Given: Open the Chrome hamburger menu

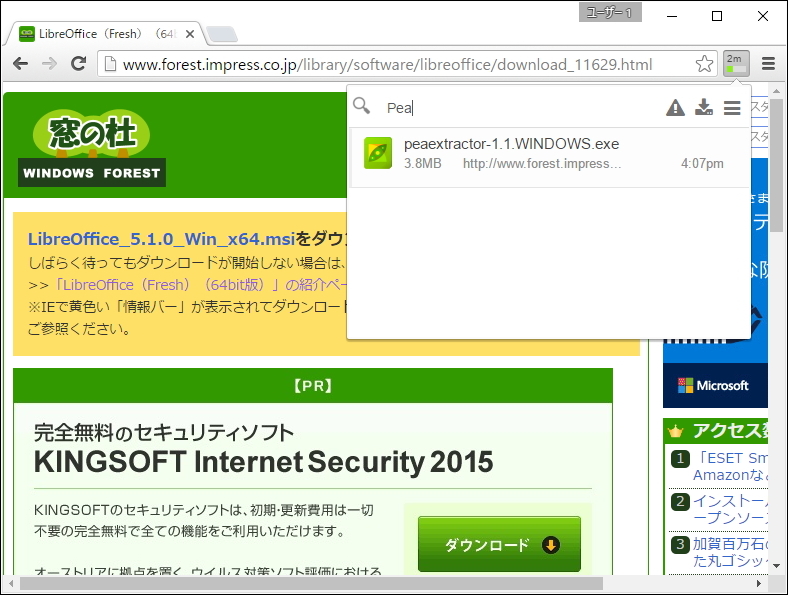Looking at the screenshot, I should 768,63.
